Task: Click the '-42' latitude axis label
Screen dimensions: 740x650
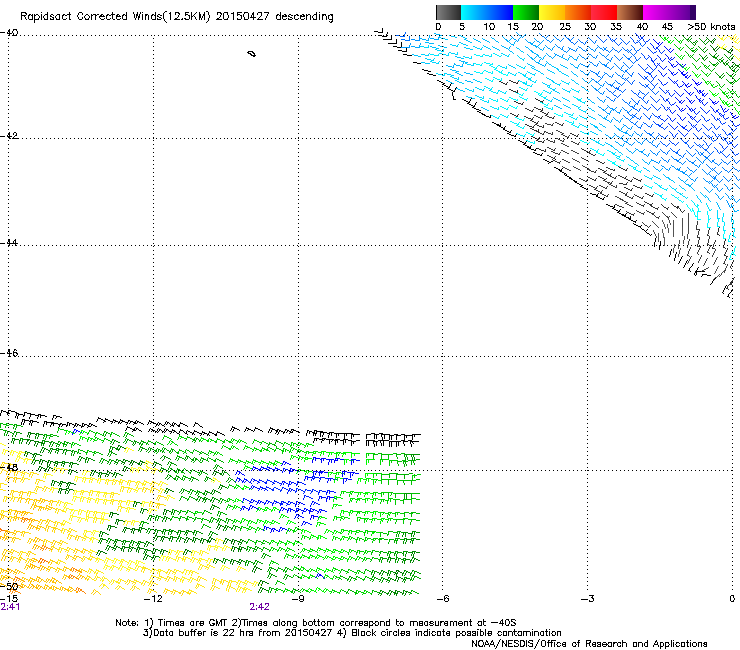Action: click(x=9, y=136)
